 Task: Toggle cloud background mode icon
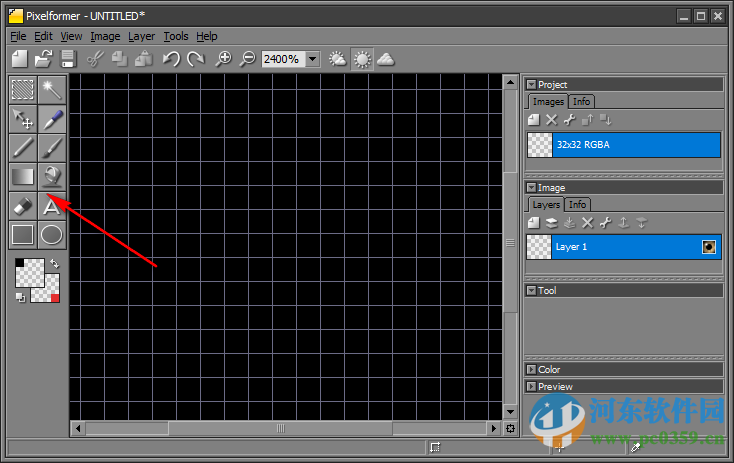386,59
